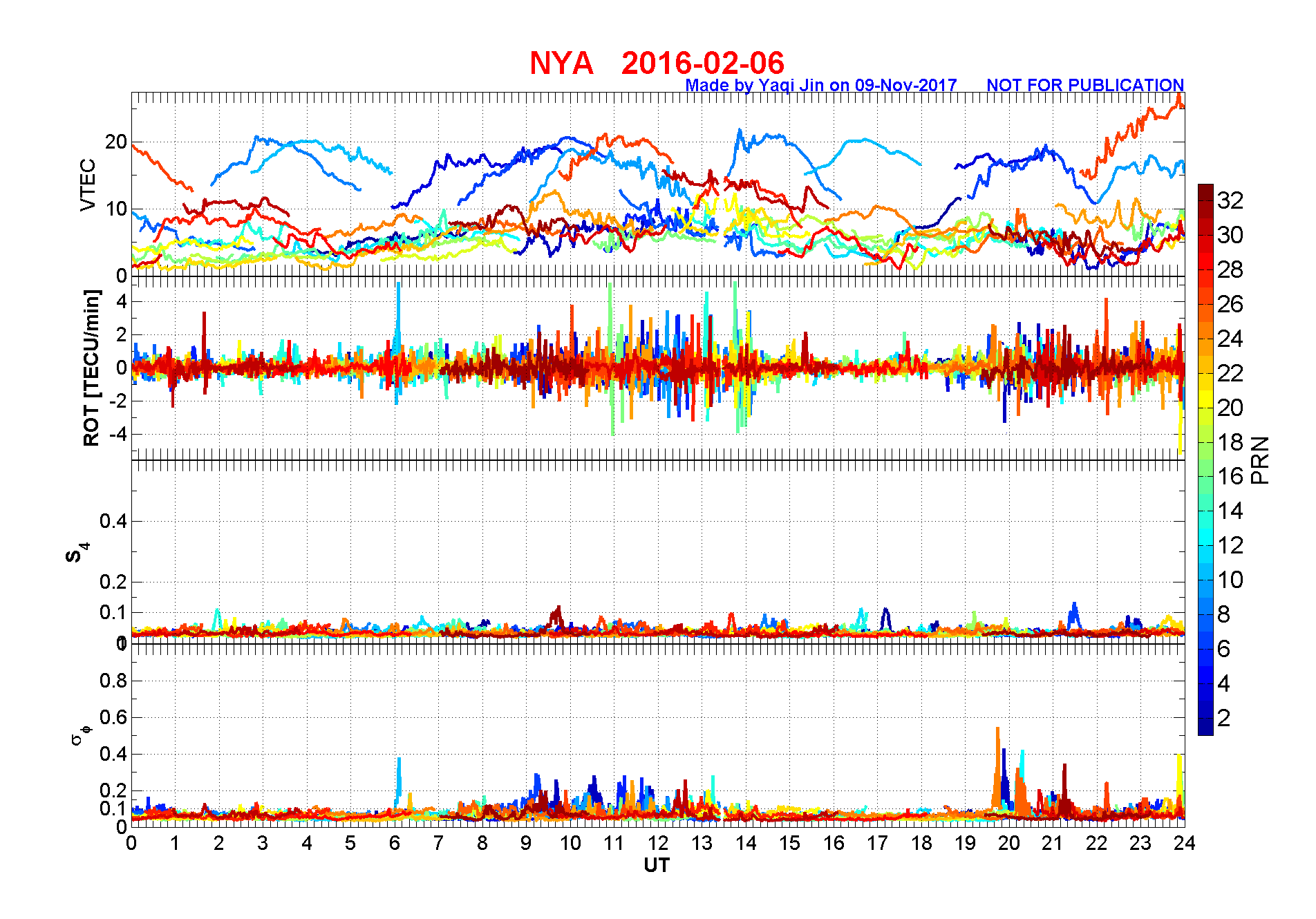The image size is (1316, 919).
Task: Click the 'Made by Yaqi Jin on 09-Nov-2017' text
Action: pos(821,85)
